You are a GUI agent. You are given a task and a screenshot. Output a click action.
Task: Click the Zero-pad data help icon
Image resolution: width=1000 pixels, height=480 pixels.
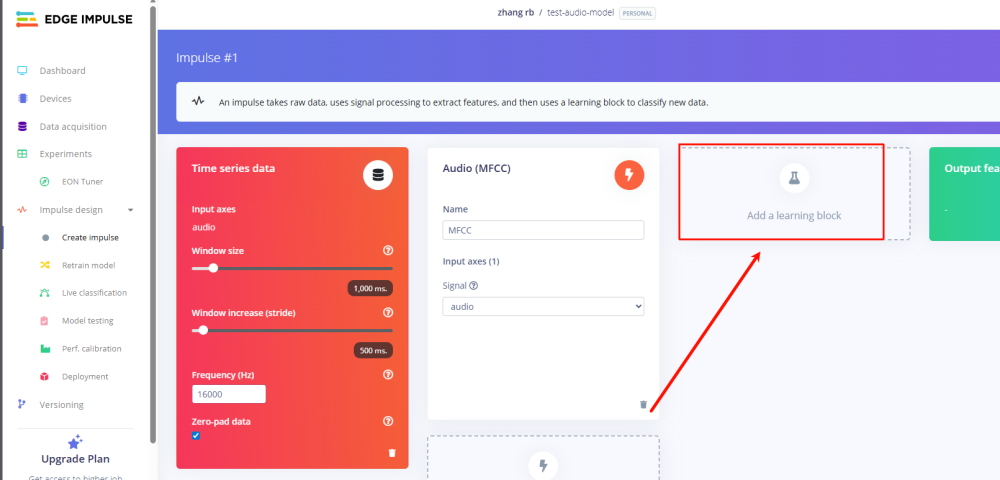(388, 422)
